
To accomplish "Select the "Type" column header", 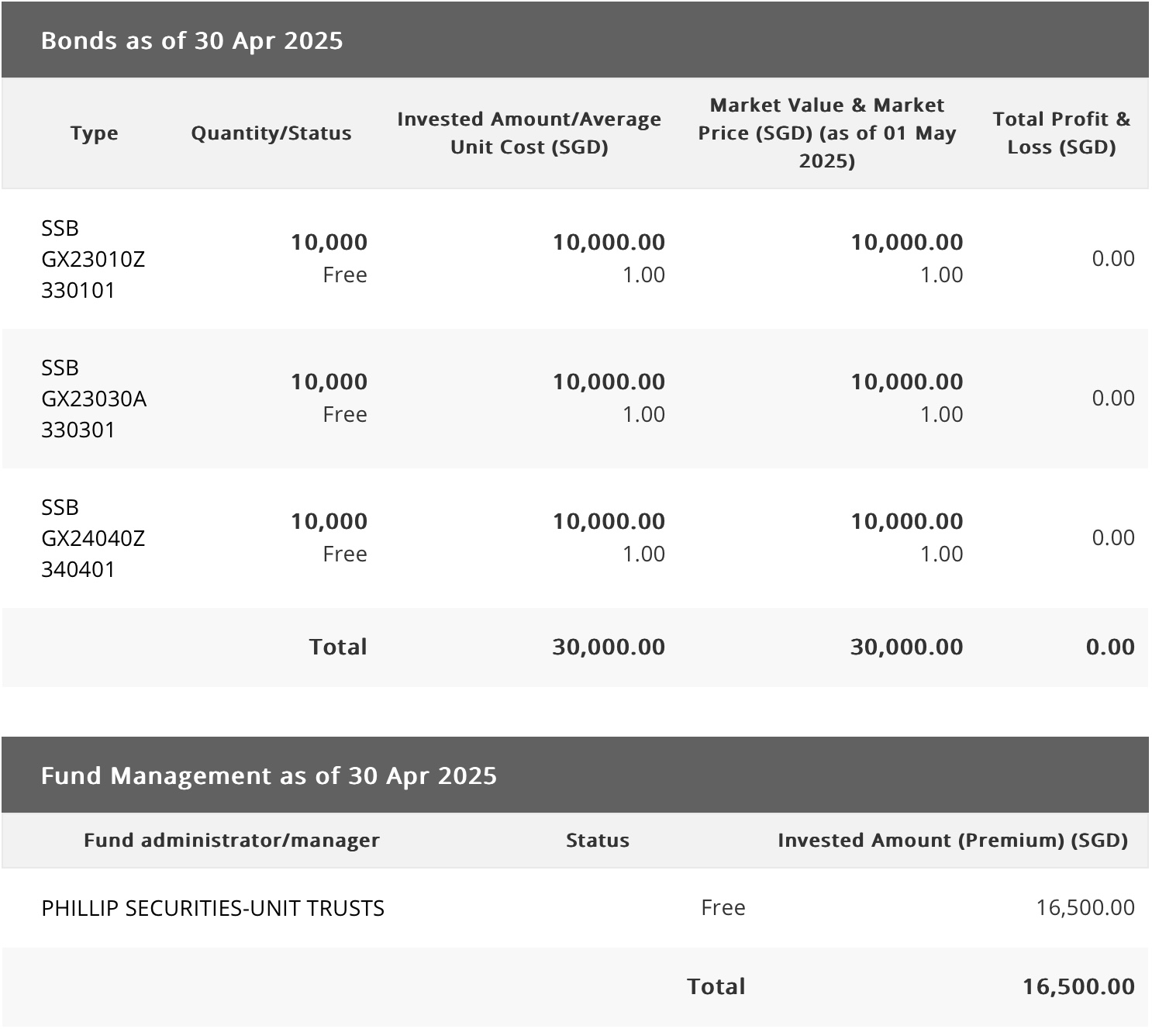I will 95,133.
